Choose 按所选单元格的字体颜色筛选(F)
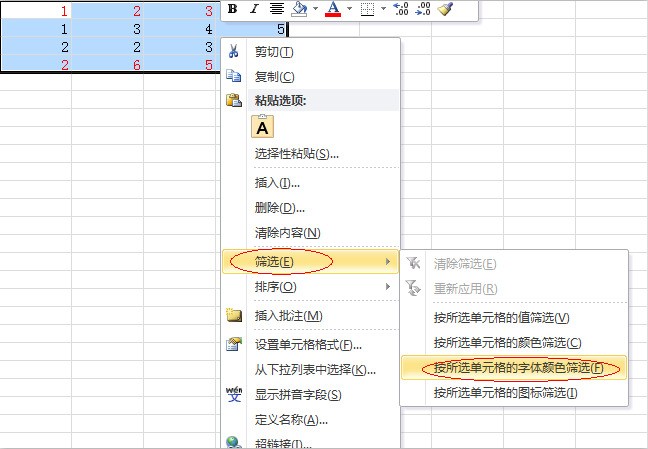 pyautogui.click(x=514, y=368)
